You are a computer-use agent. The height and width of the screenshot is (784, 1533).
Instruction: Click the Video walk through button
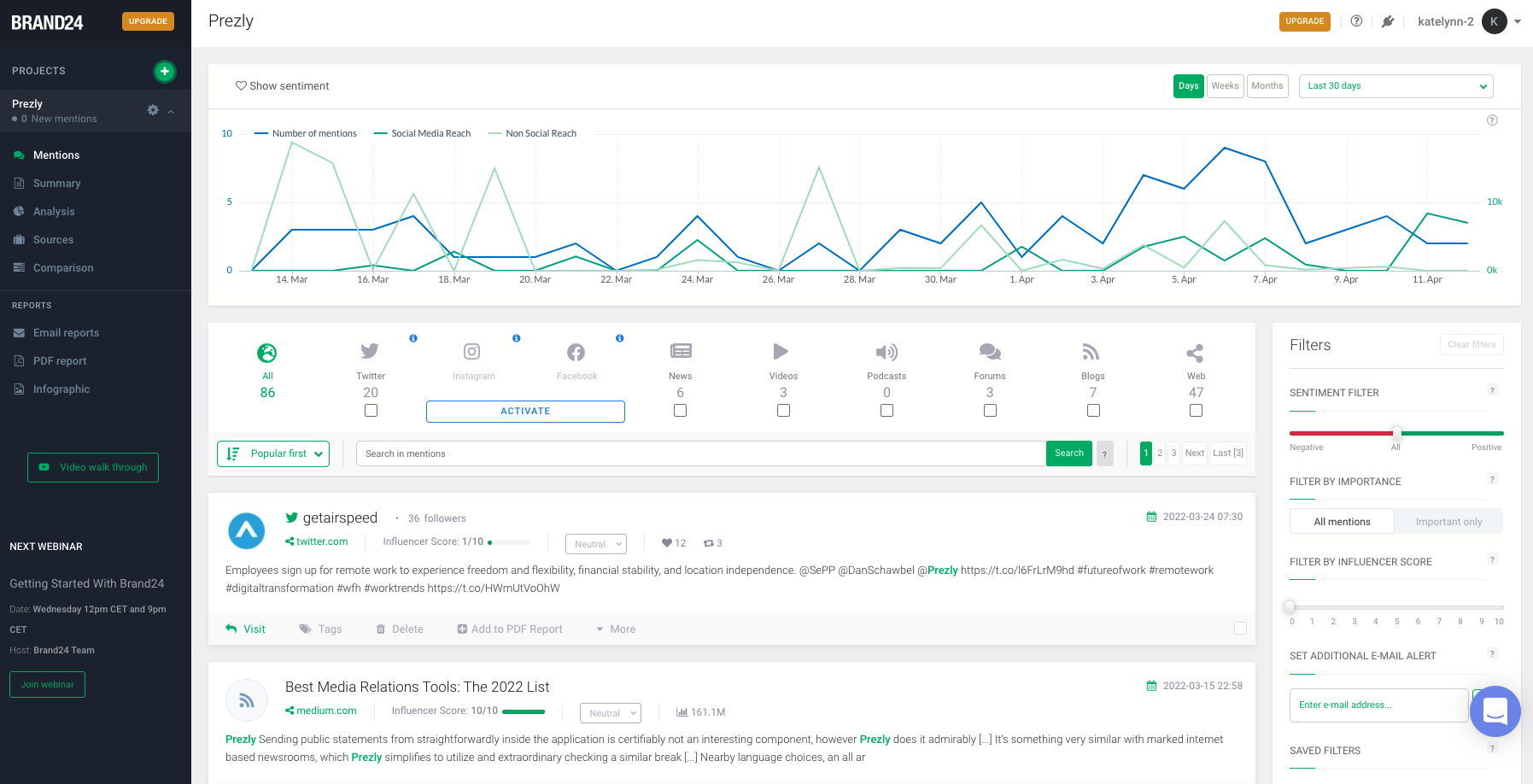[93, 467]
